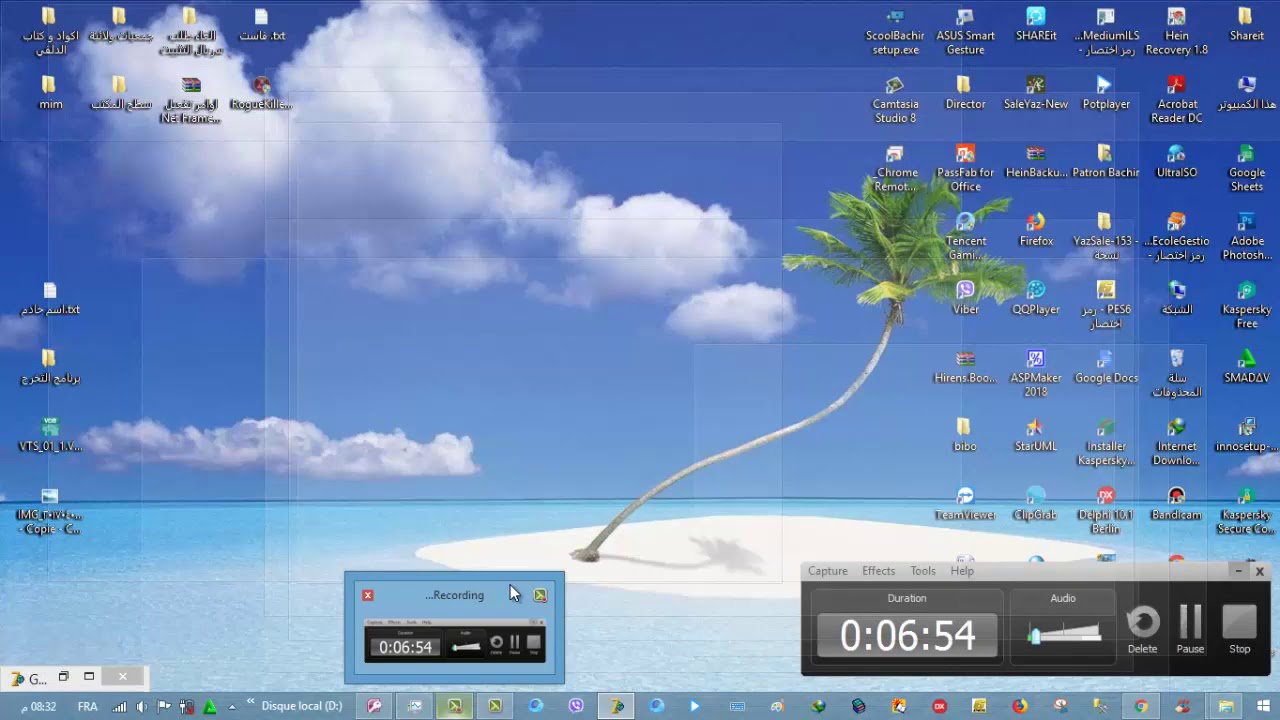Open the bibo folder on desktop
Screen dimensions: 1280x720
coord(965,435)
